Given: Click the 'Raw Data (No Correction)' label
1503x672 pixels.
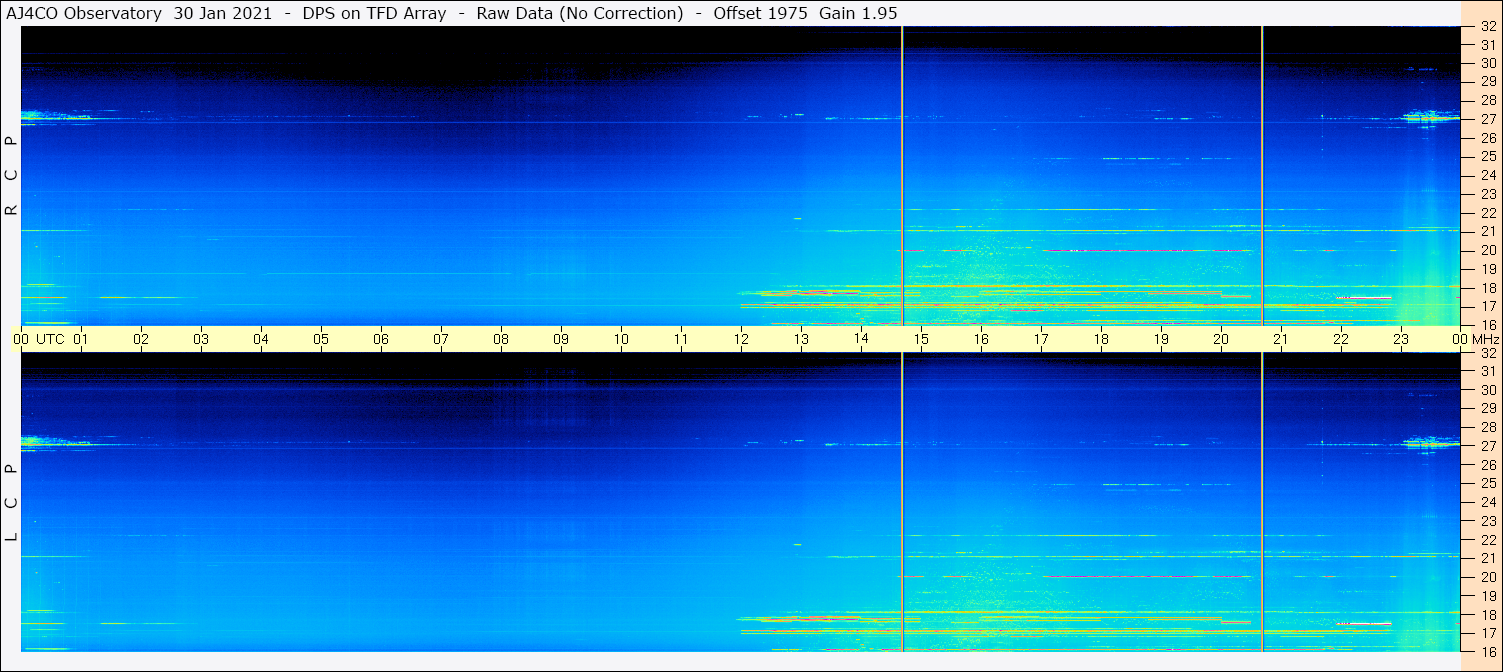Looking at the screenshot, I should point(580,13).
